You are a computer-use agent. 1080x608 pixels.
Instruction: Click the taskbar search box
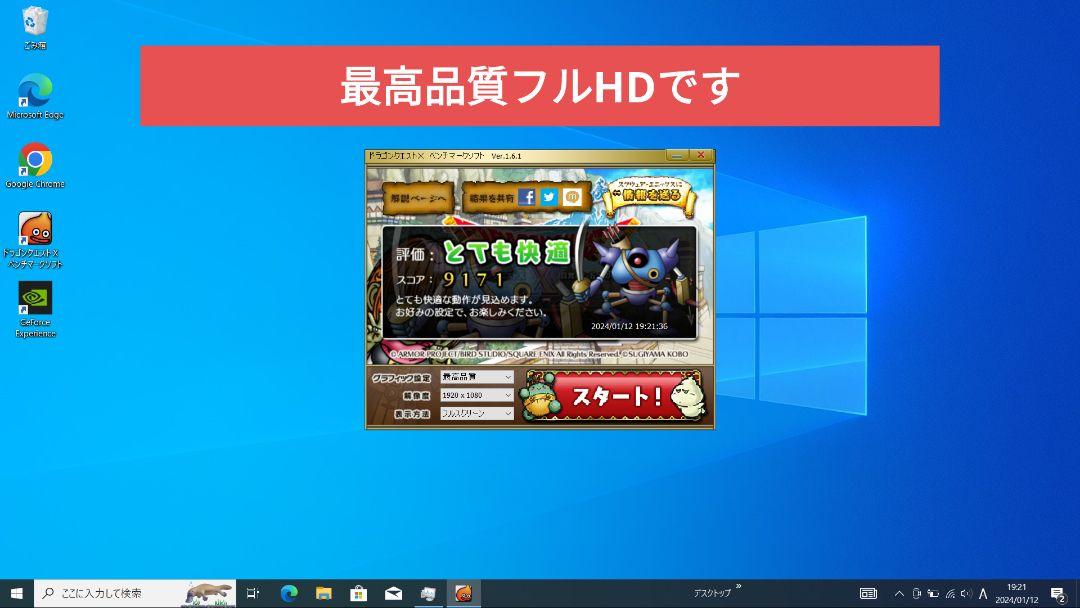(135, 593)
